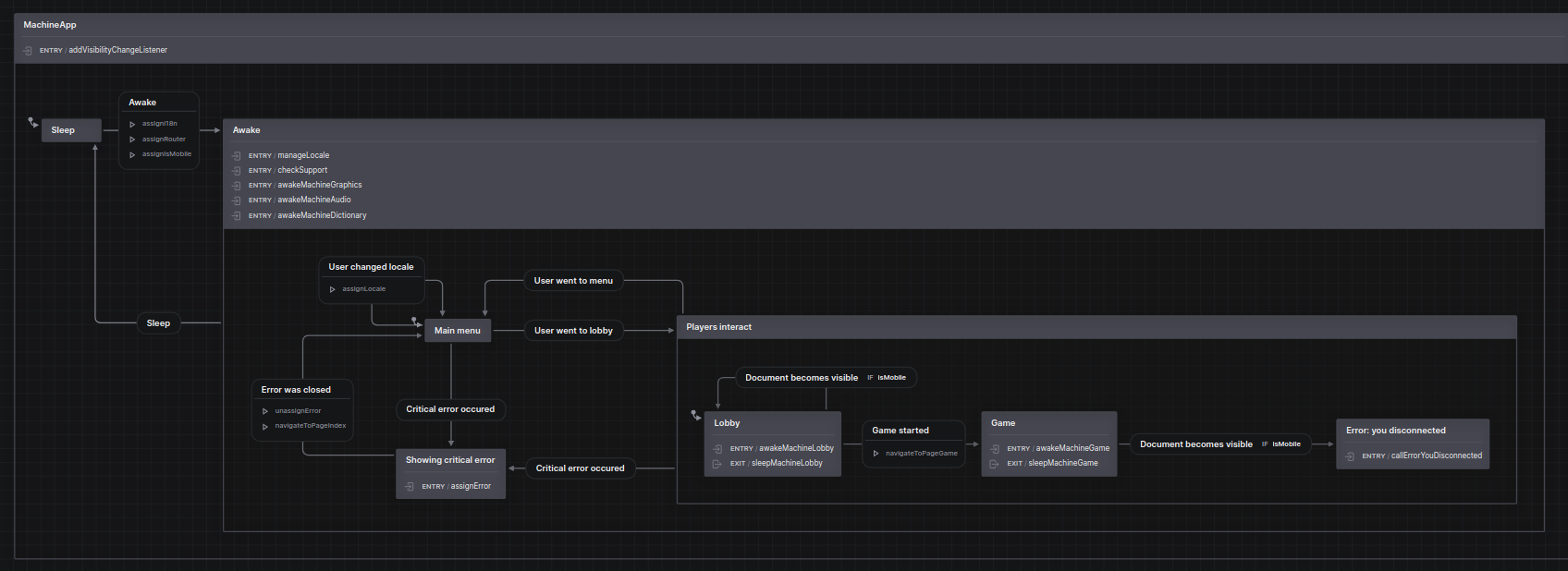
Task: Click the sleepMachineGame exit action text
Action: click(x=1063, y=463)
